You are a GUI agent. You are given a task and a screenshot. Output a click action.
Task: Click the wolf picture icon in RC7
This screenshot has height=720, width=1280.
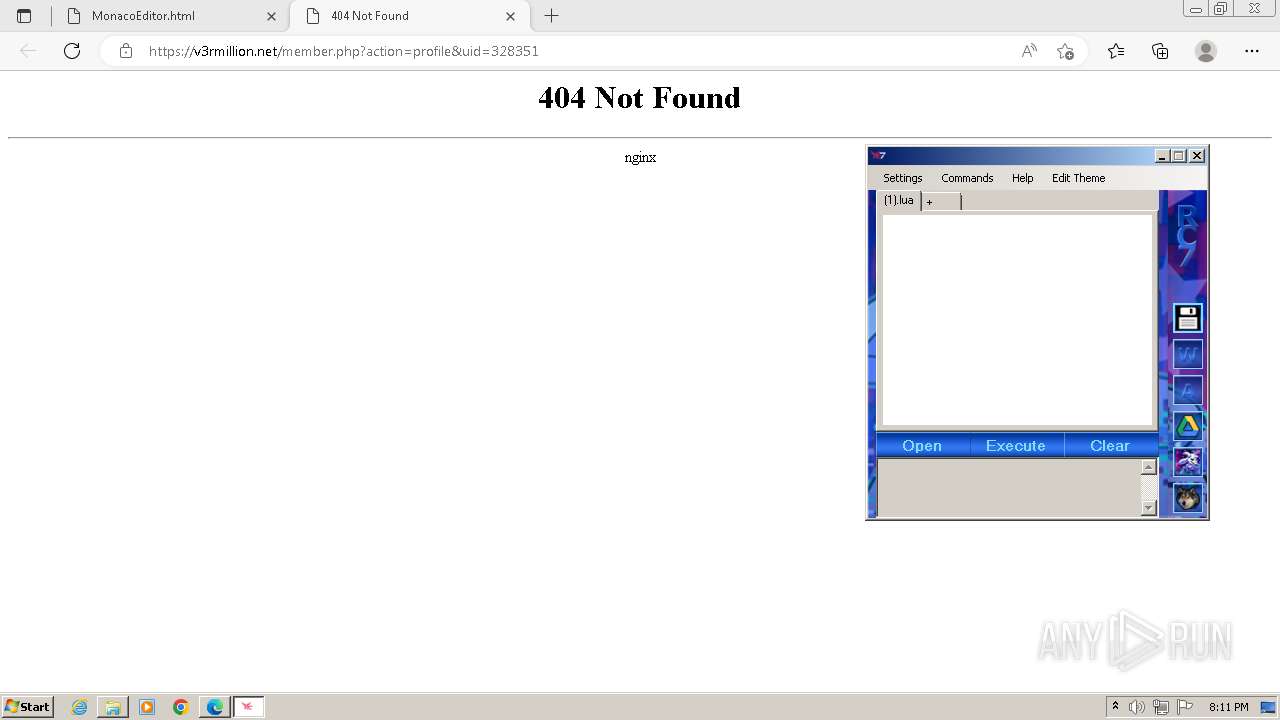pos(1187,498)
